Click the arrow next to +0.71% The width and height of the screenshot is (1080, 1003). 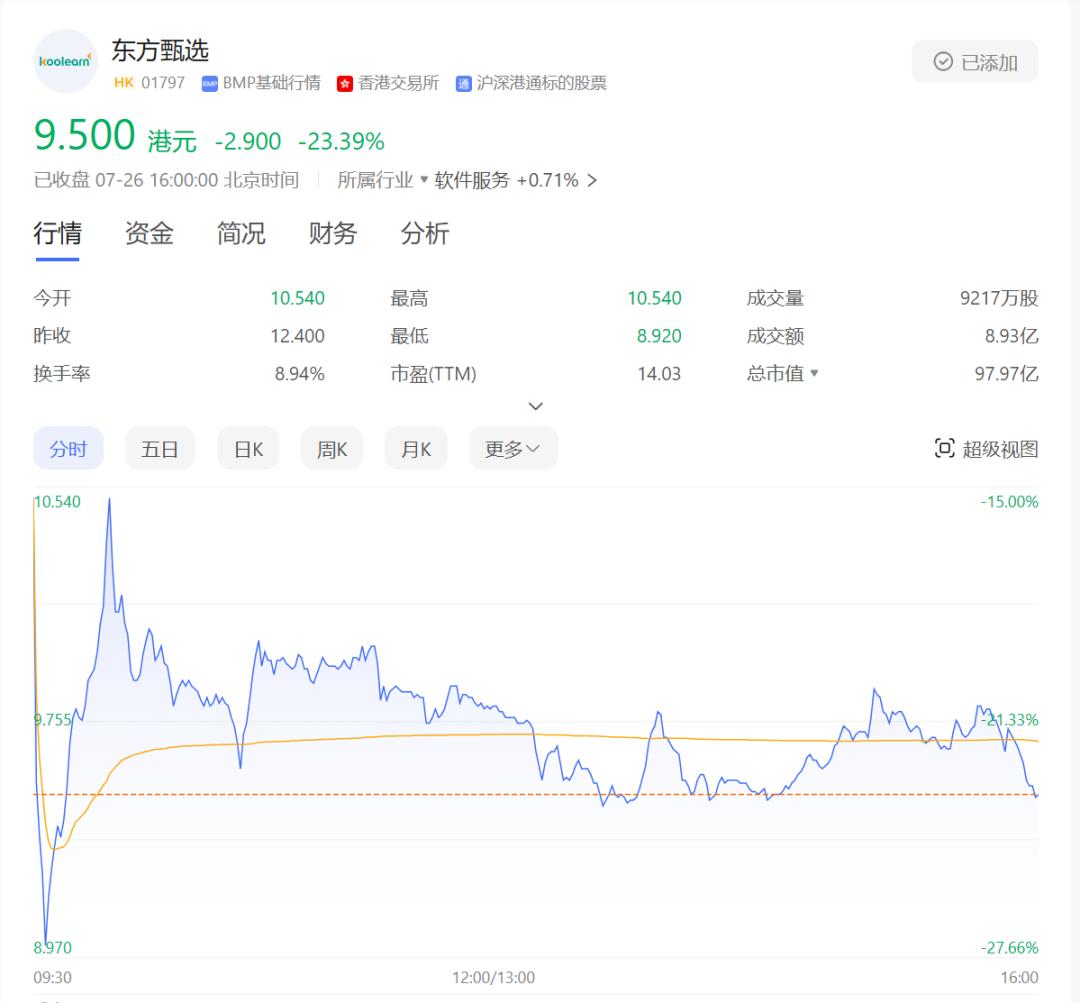592,180
